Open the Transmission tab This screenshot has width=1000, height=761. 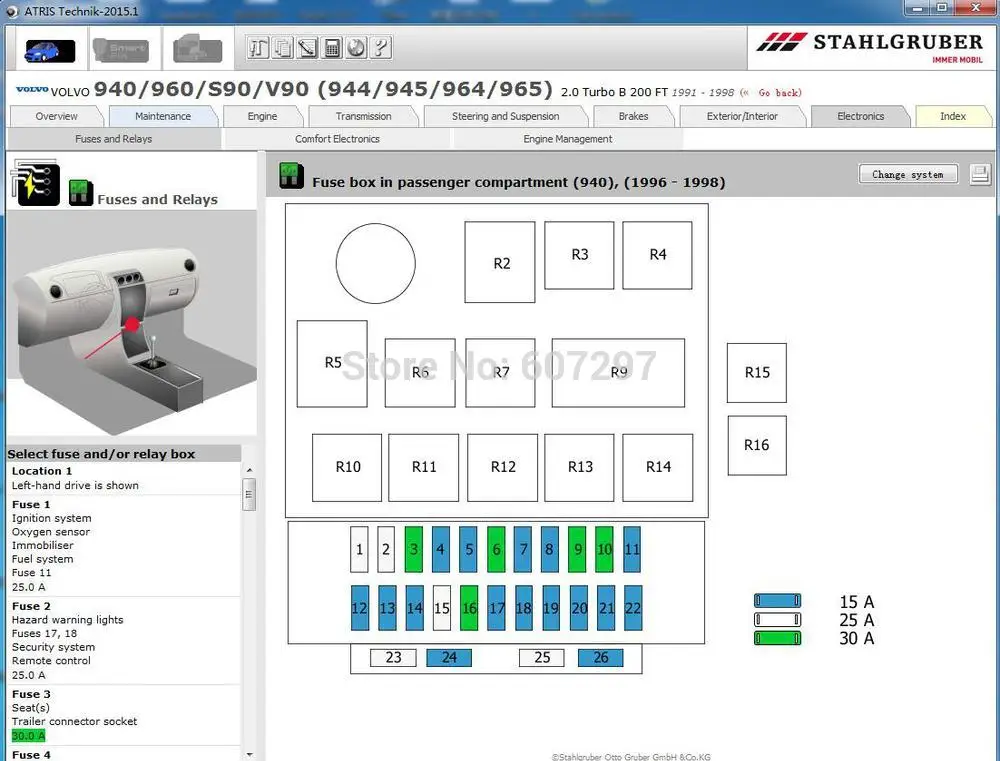pos(364,116)
